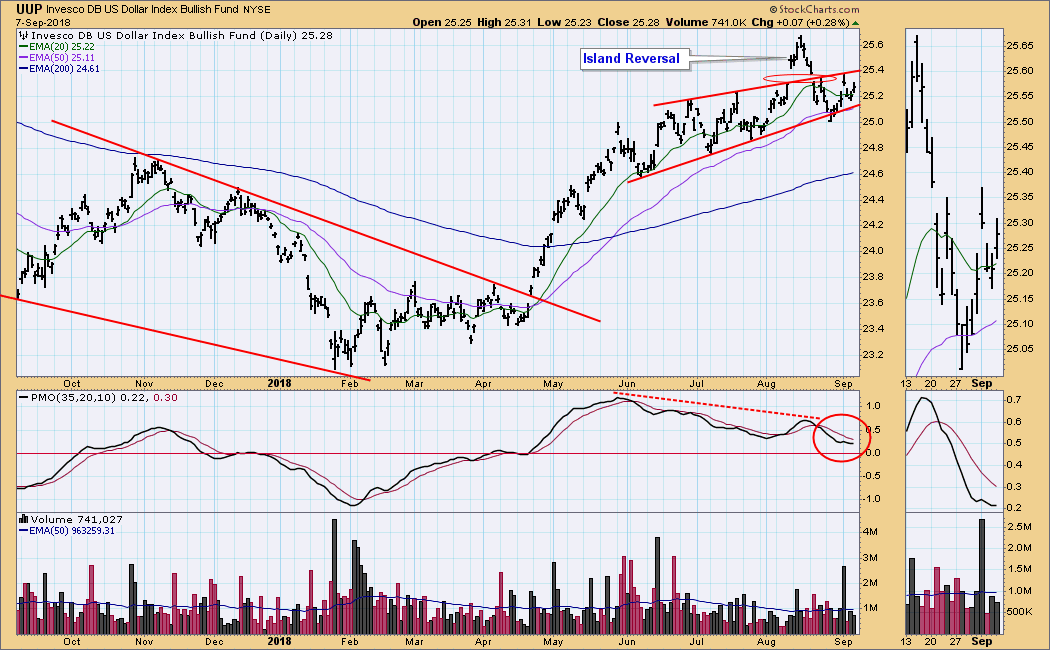
Task: Click the Aug label under the price panel
Action: tap(766, 384)
